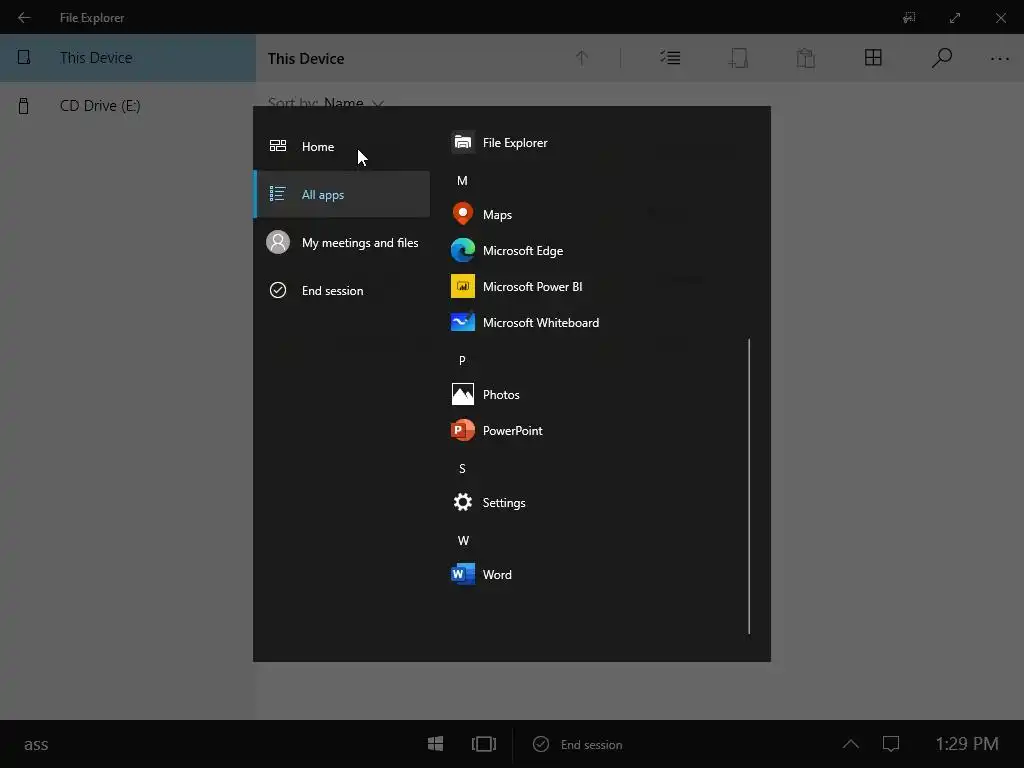Jump to letter P section header
This screenshot has width=1024, height=768.
(x=462, y=360)
